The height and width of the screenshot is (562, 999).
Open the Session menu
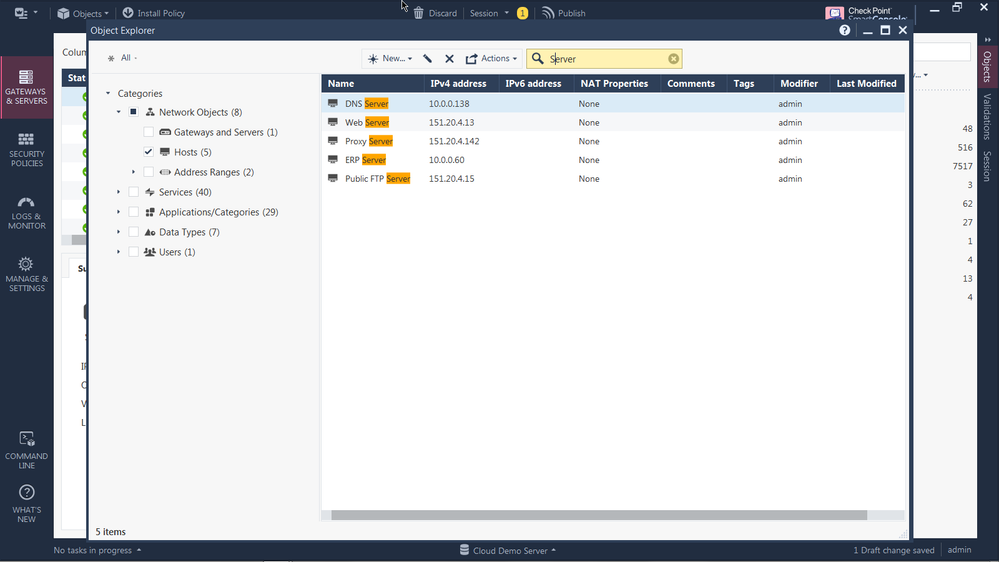[489, 13]
